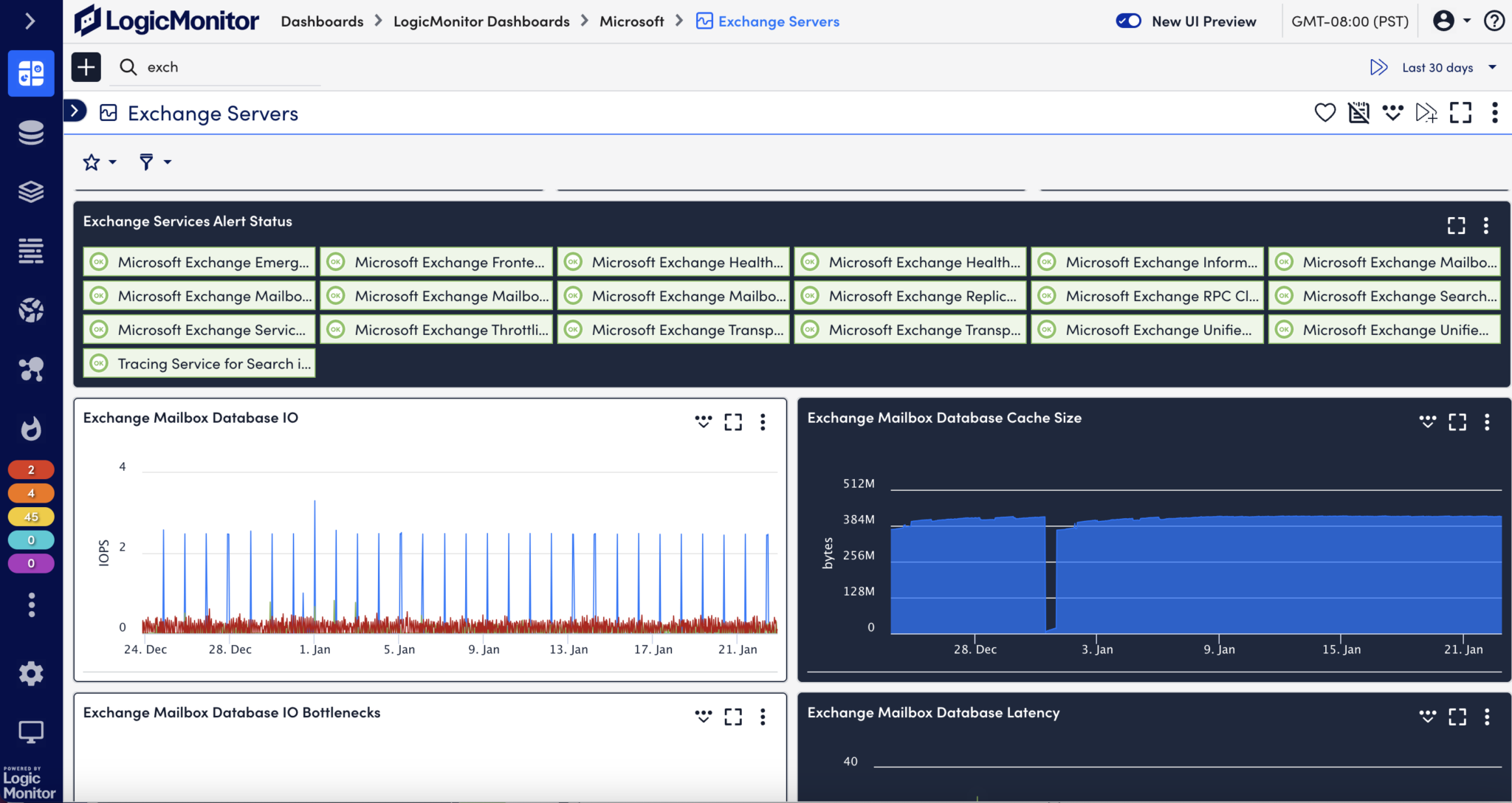Click the red alert severity badge showing 2
Screen dimensions: 1512x803
click(31, 469)
